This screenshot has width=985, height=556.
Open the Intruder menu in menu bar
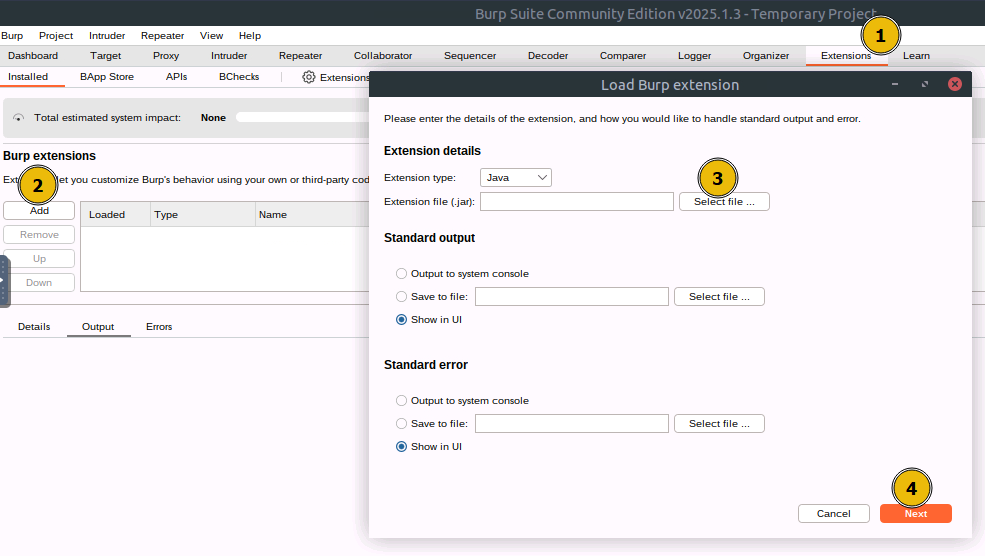click(x=107, y=36)
